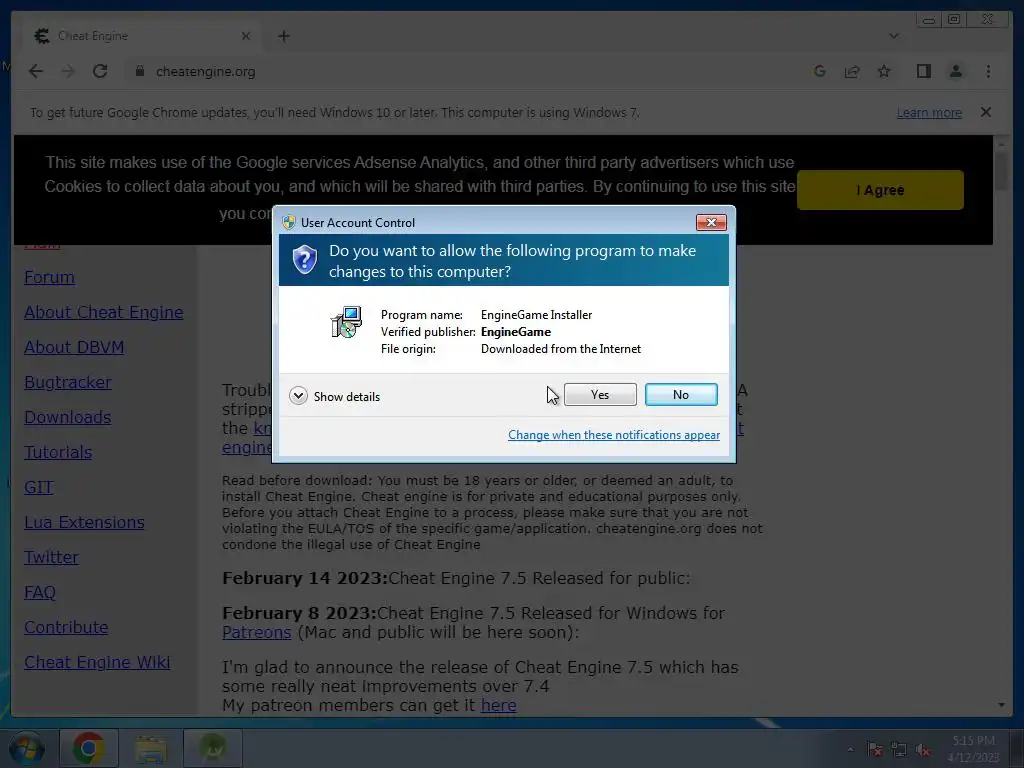Open GIT sidebar link
This screenshot has width=1024, height=768.
(x=39, y=487)
